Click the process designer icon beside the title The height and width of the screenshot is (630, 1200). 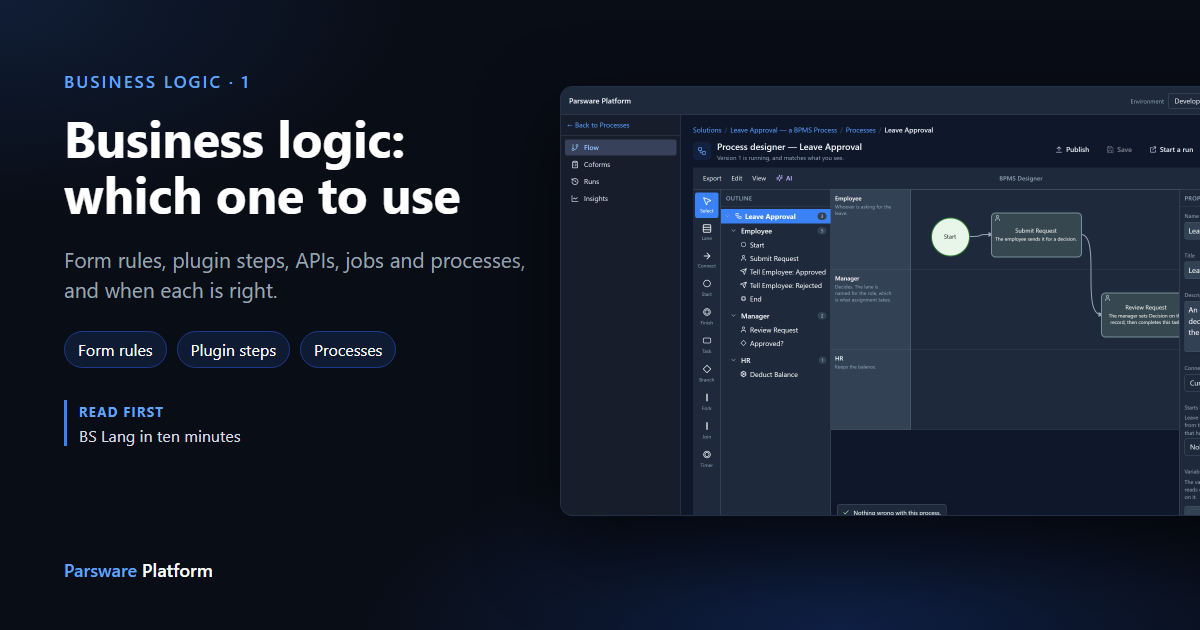[702, 152]
